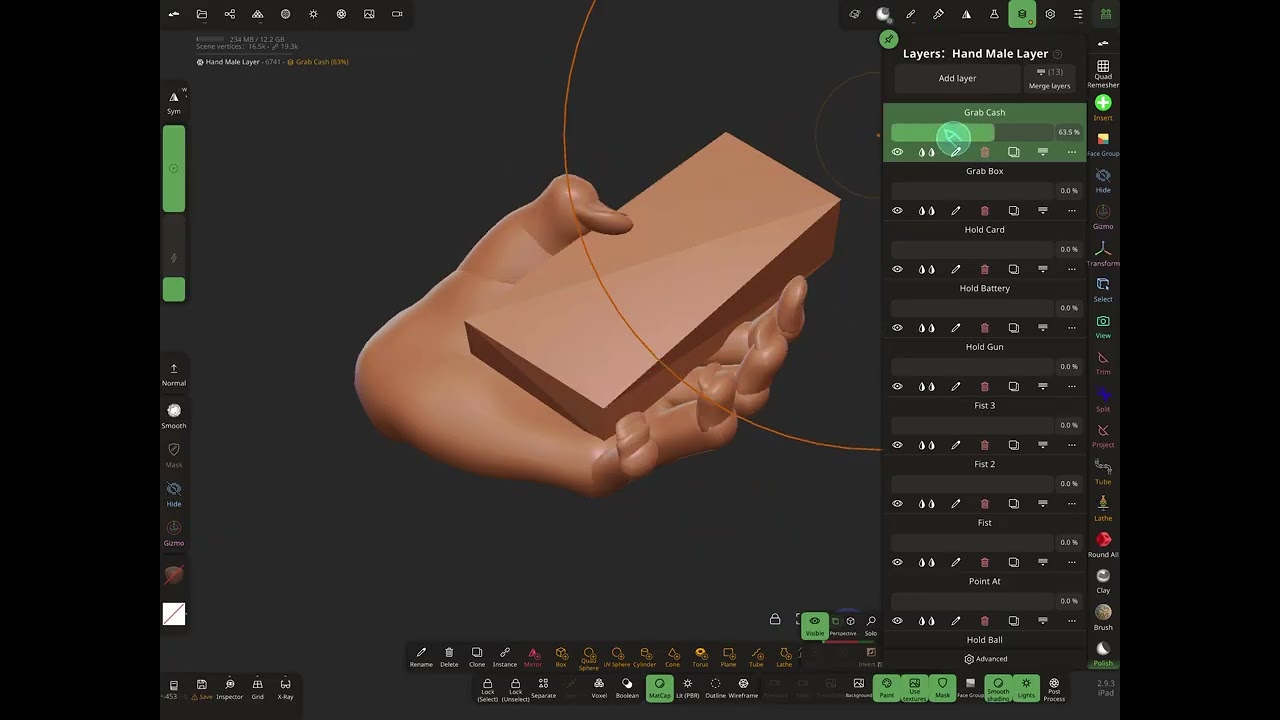Screen dimensions: 1280x720
Task: Toggle MatCap shading mode
Action: click(x=659, y=688)
